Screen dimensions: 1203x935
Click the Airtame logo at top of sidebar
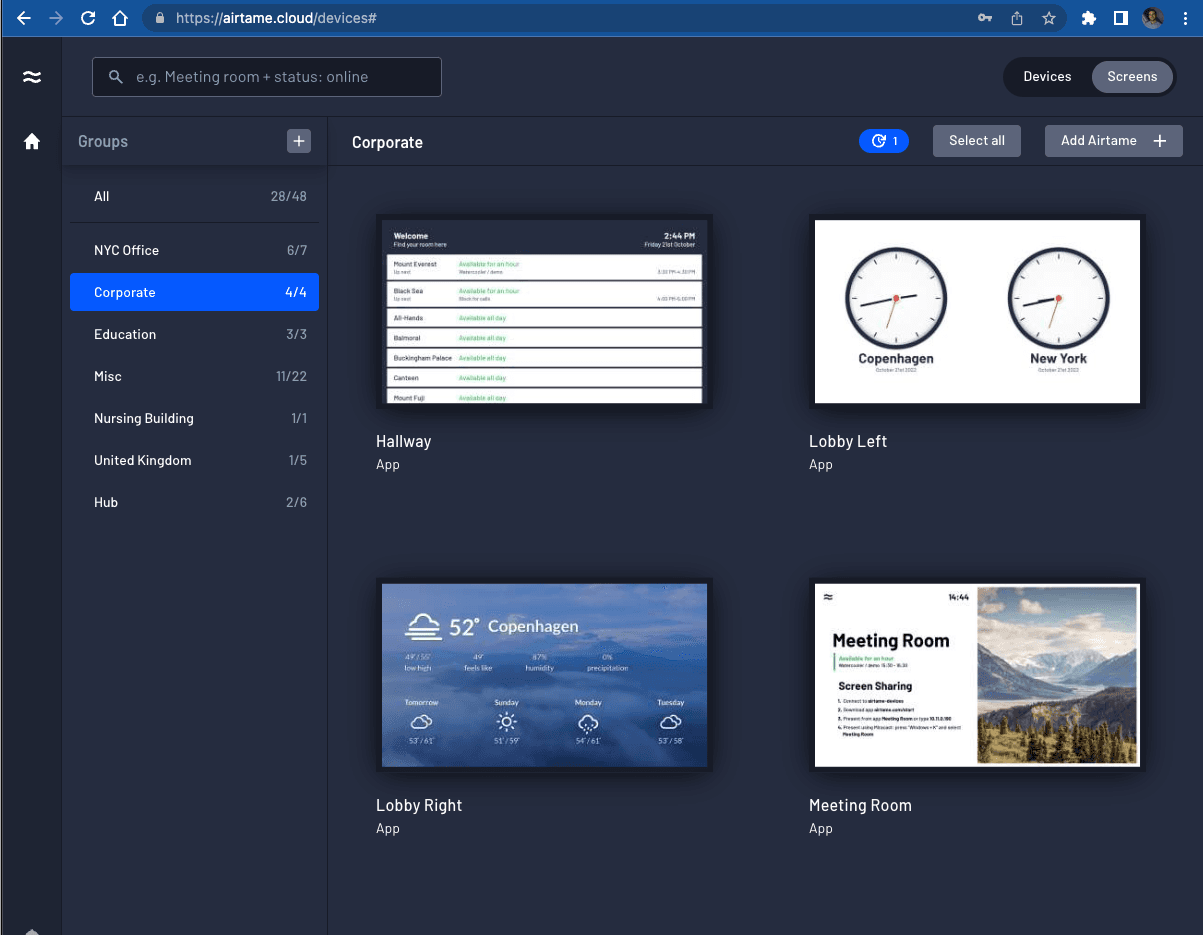click(x=31, y=76)
